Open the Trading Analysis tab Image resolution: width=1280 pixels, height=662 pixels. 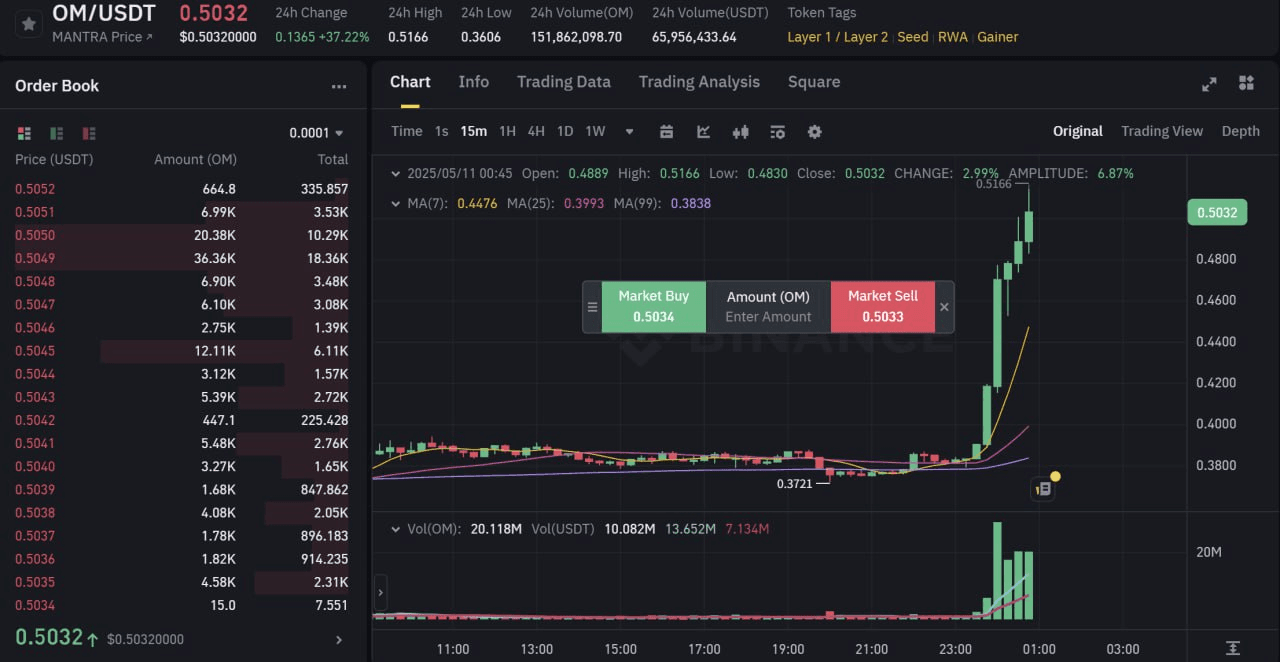[699, 82]
